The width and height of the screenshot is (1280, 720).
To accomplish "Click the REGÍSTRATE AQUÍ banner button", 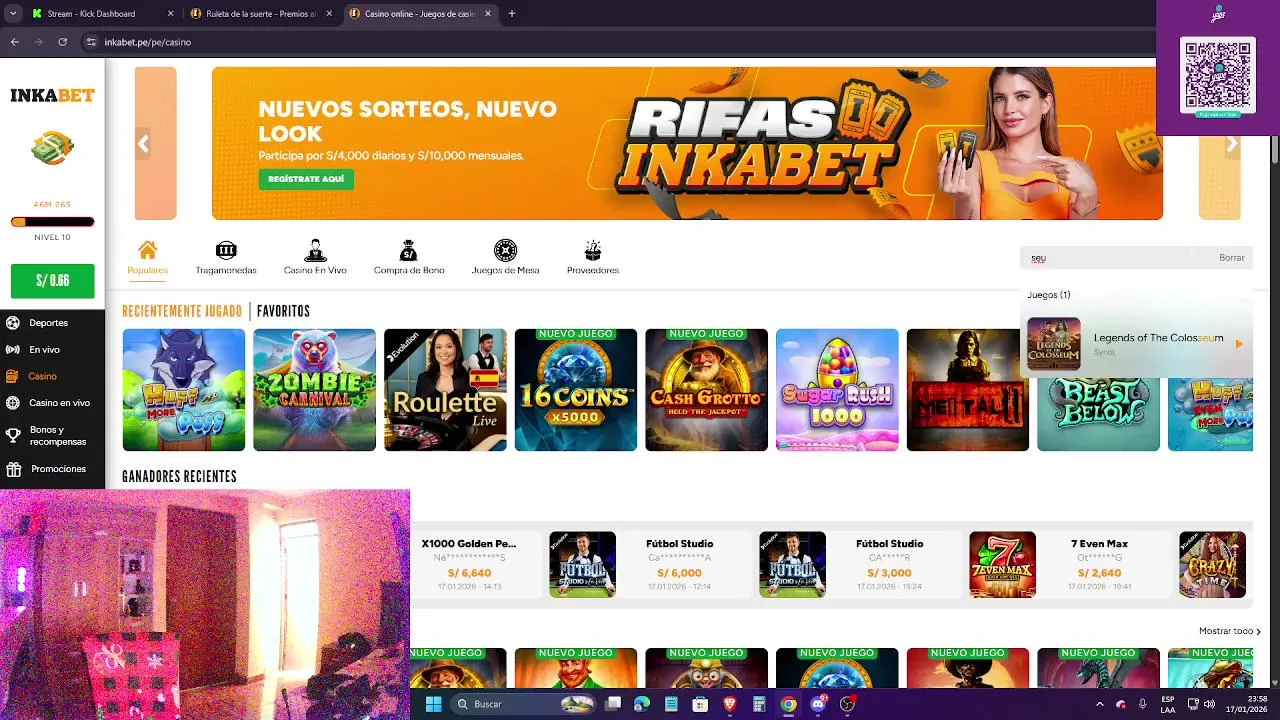I will (x=306, y=179).
